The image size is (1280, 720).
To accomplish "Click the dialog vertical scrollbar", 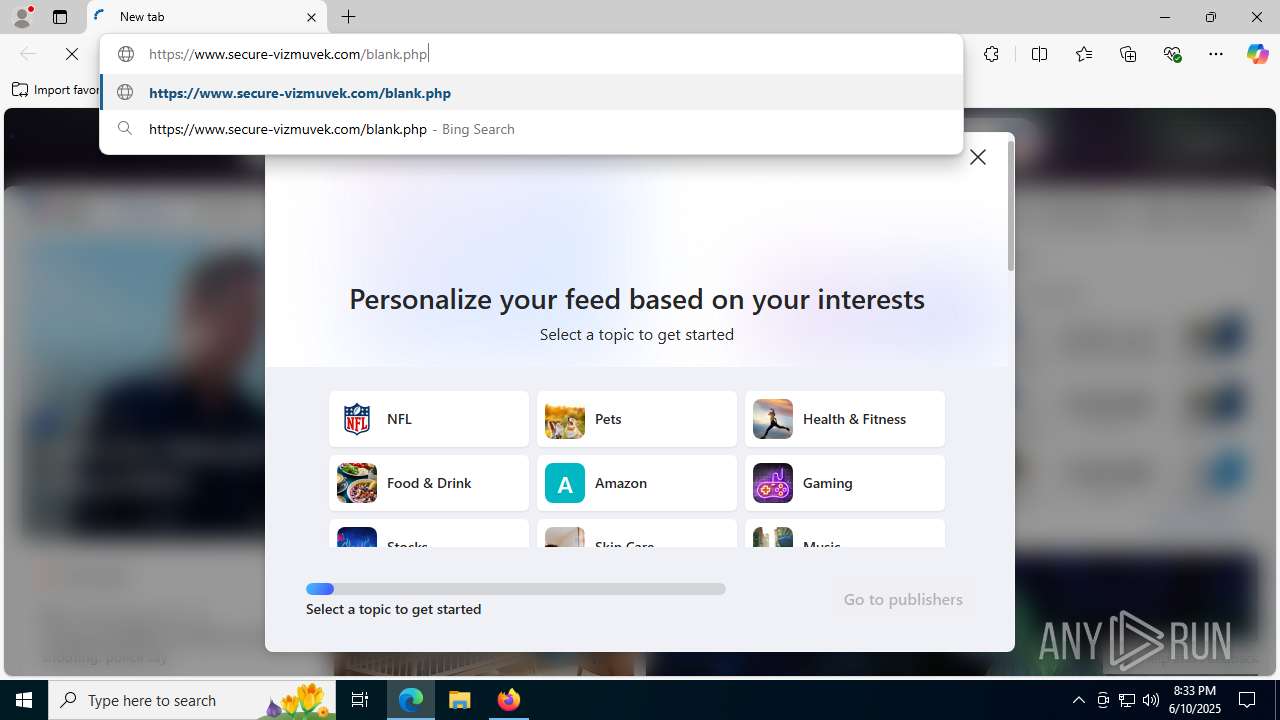I will [1011, 206].
